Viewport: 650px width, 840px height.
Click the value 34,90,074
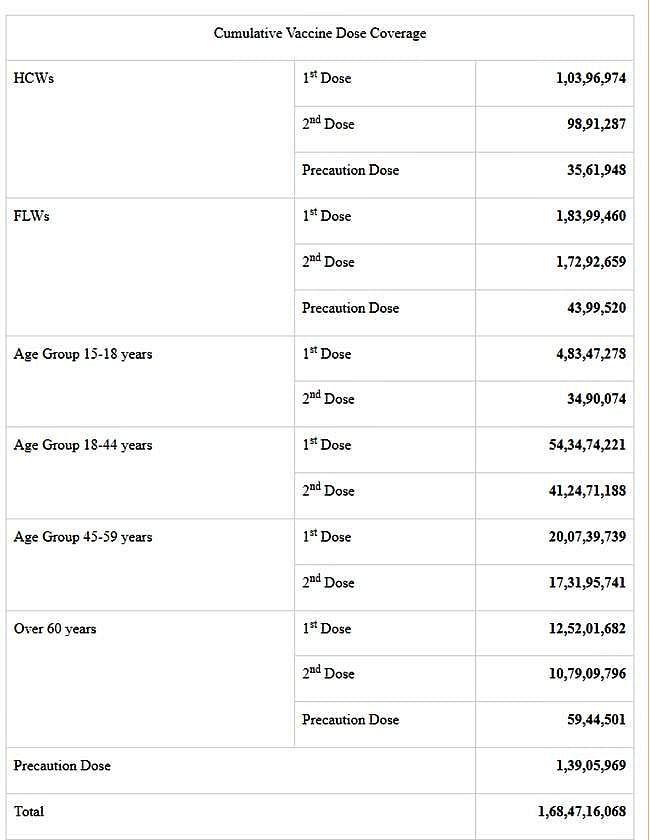(x=596, y=399)
